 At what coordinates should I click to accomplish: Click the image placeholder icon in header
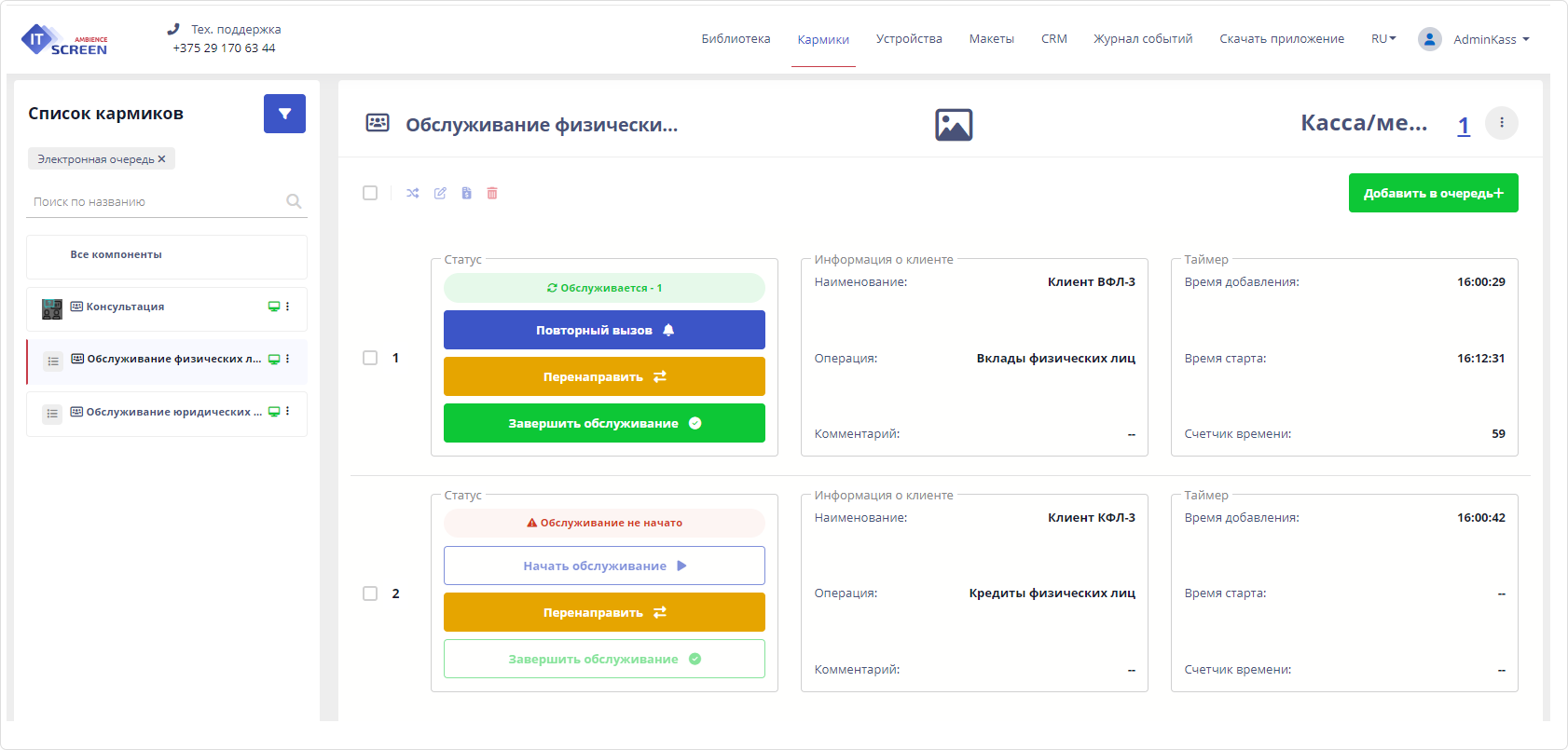(954, 125)
